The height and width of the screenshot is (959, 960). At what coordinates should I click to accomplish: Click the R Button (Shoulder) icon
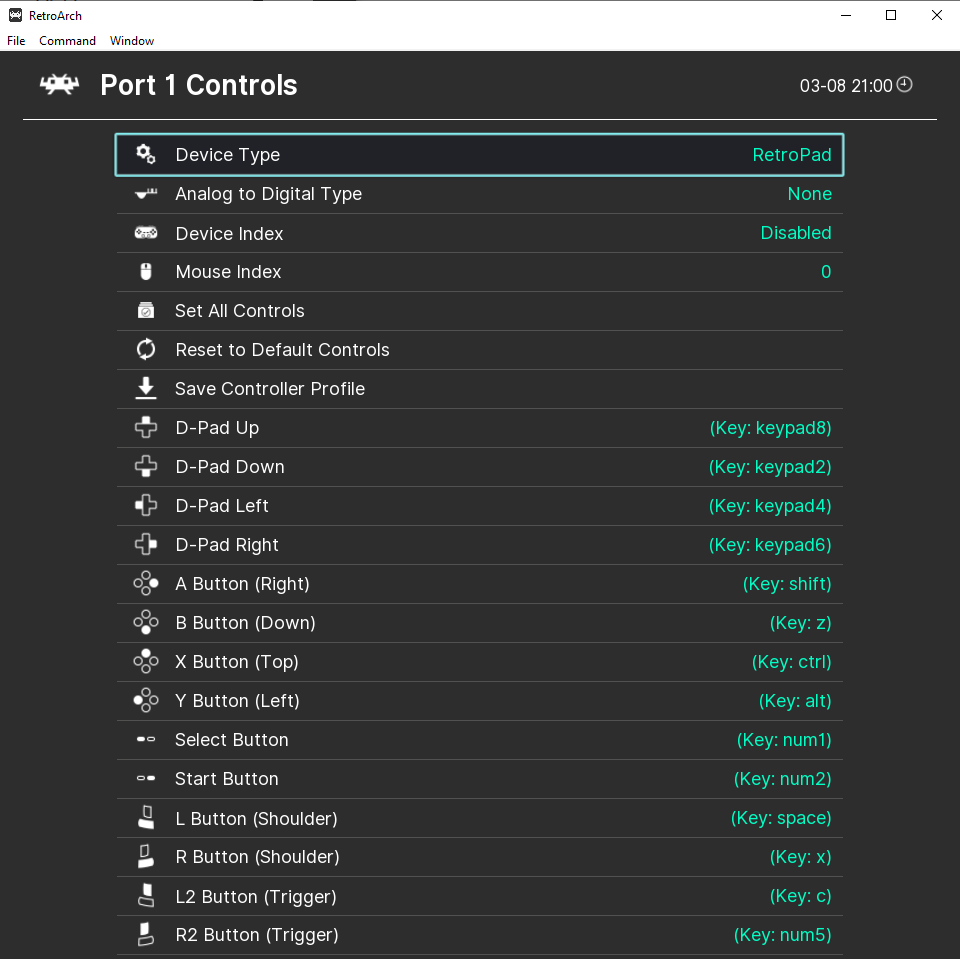pos(146,856)
